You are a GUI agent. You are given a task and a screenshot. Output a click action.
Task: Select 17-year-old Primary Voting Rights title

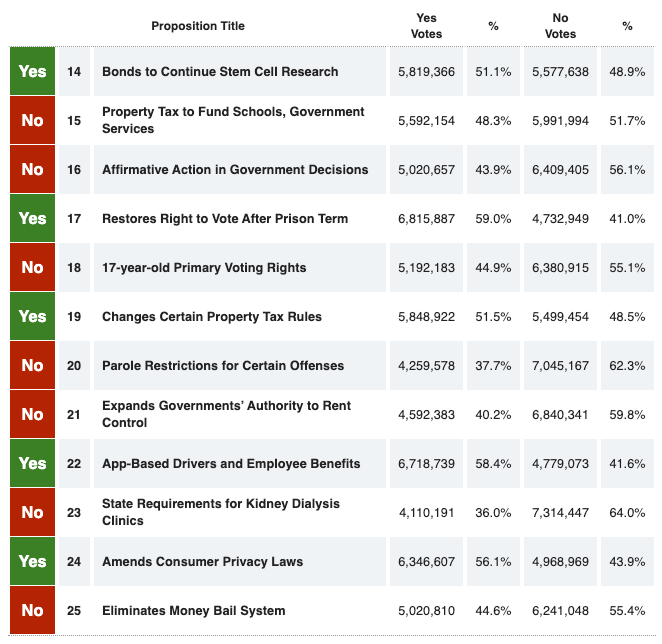(204, 268)
